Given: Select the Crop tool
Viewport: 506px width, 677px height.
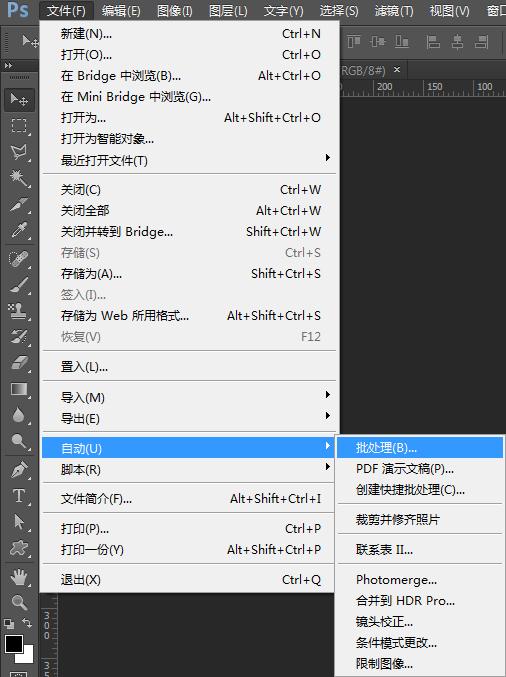Looking at the screenshot, I should (x=19, y=204).
